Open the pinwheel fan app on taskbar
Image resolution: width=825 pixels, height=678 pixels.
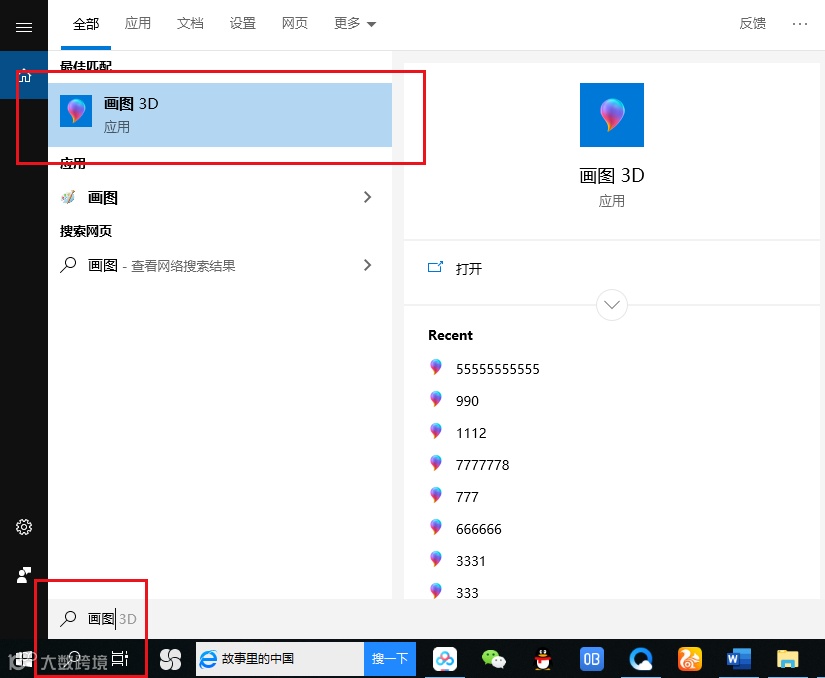170,659
